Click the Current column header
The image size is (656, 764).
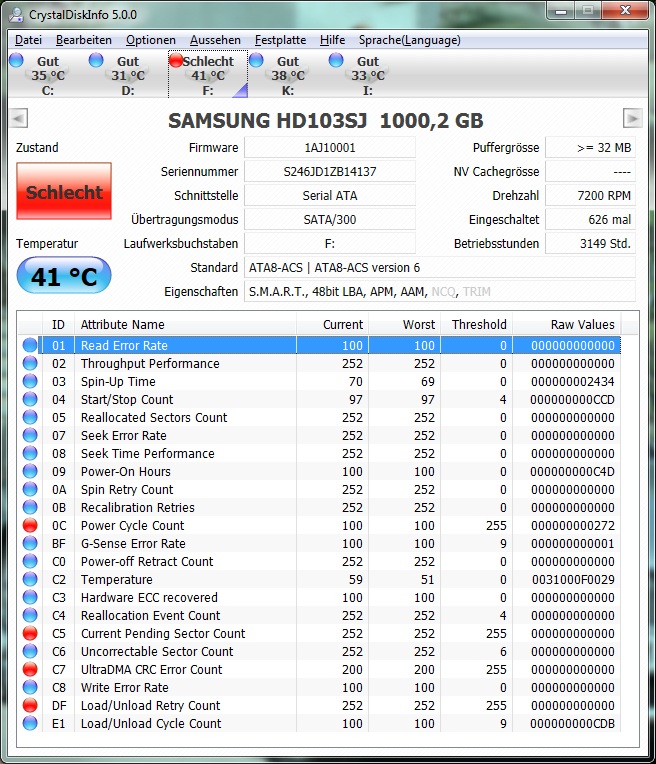[x=332, y=325]
